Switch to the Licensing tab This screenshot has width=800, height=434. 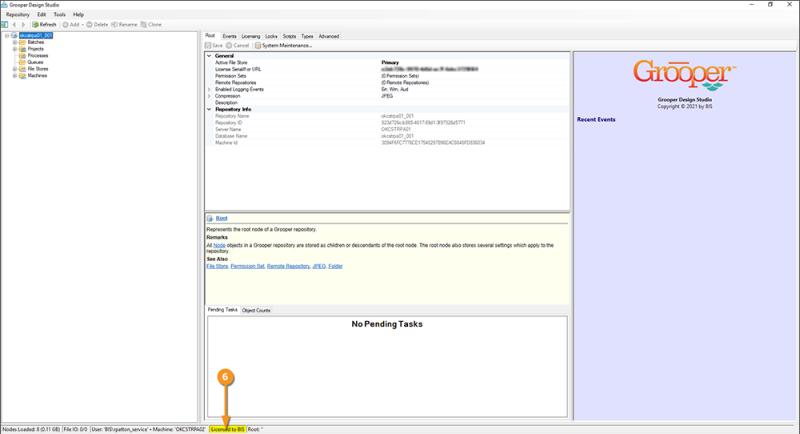251,36
